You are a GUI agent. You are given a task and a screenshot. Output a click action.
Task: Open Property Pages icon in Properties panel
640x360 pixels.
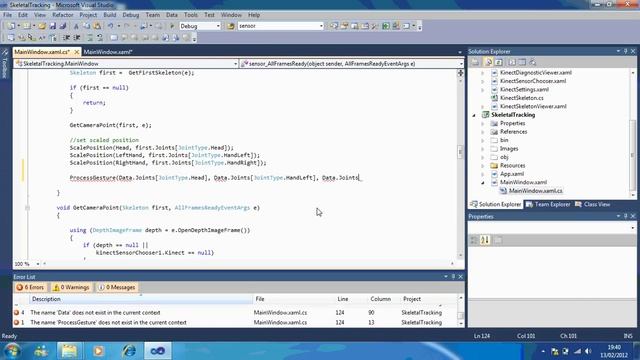tap(498, 240)
